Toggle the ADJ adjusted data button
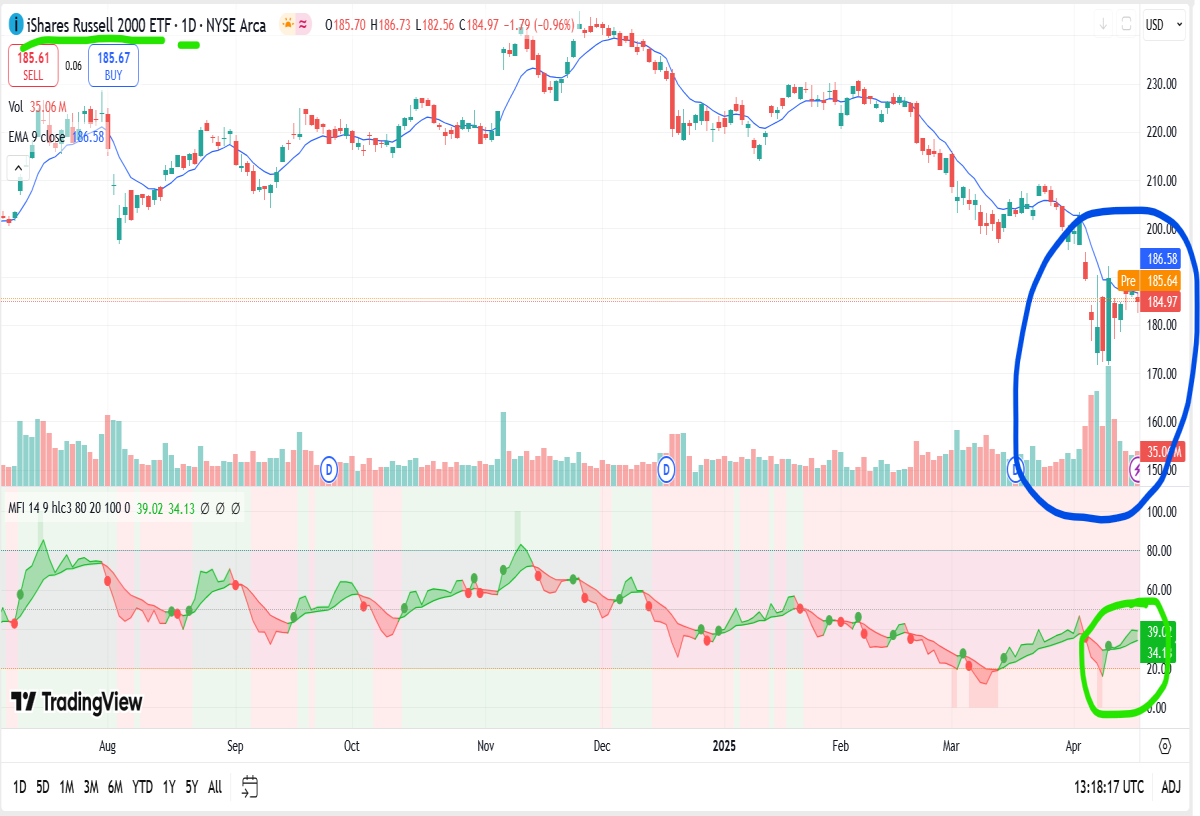Screen dimensions: 1200x816 [x=1171, y=787]
